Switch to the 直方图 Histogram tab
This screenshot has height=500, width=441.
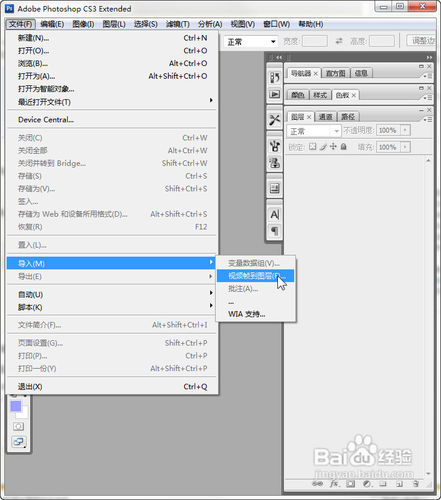coord(335,73)
